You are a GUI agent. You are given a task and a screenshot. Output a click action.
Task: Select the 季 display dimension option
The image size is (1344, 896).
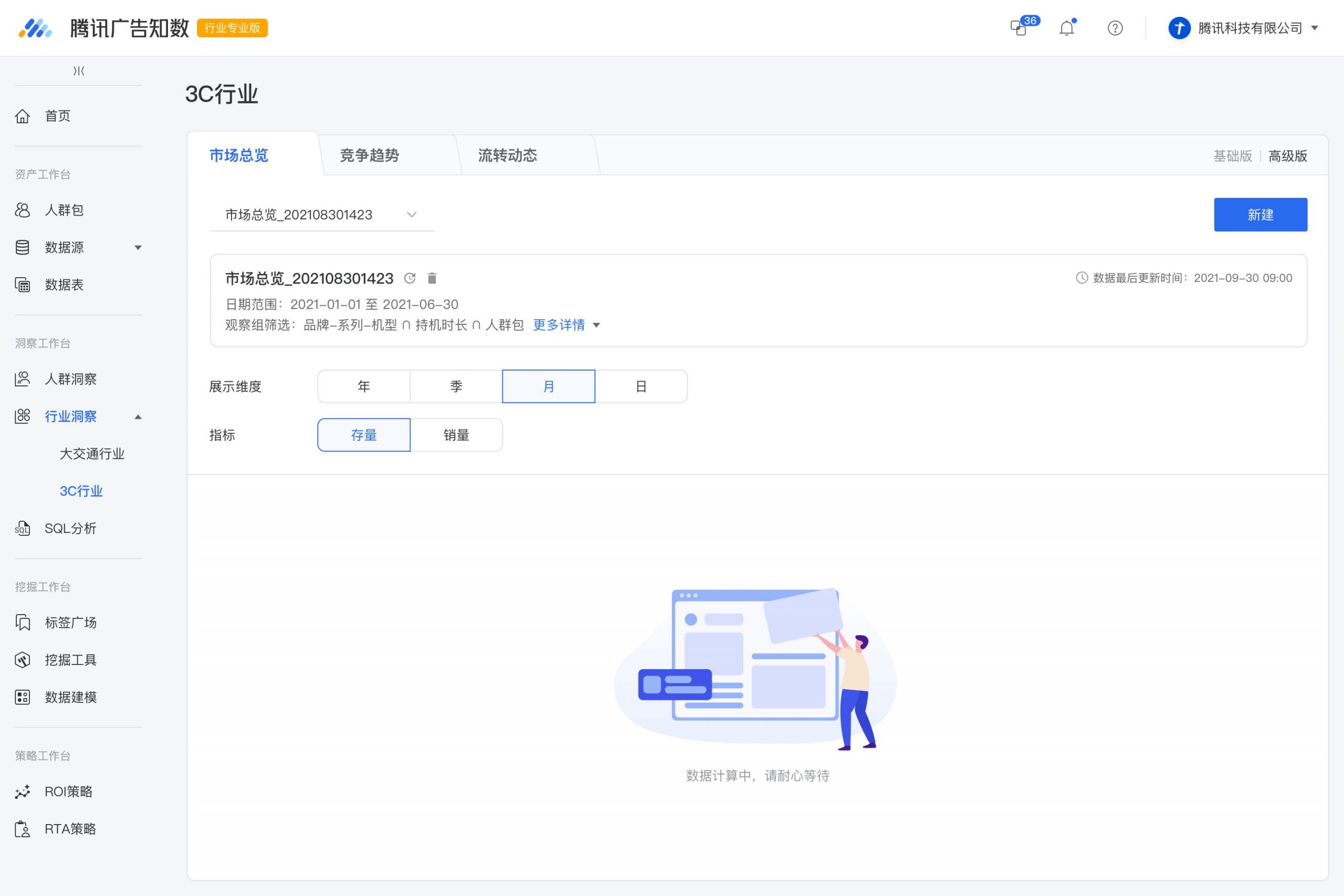click(456, 386)
